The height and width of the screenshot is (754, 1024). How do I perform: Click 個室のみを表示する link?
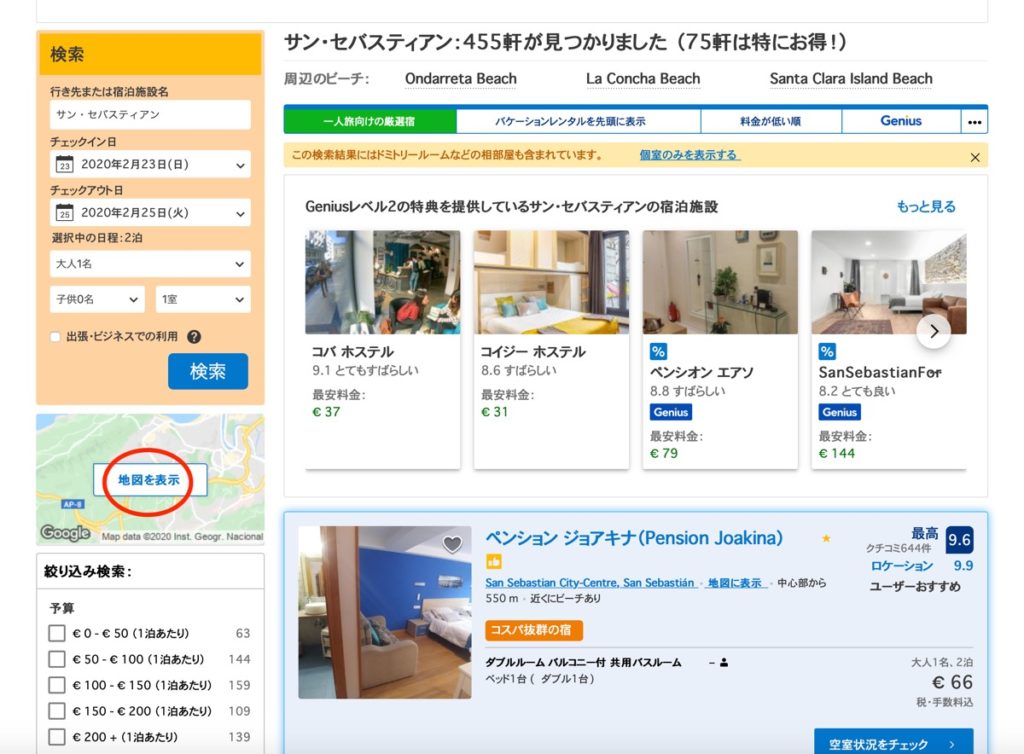(689, 155)
